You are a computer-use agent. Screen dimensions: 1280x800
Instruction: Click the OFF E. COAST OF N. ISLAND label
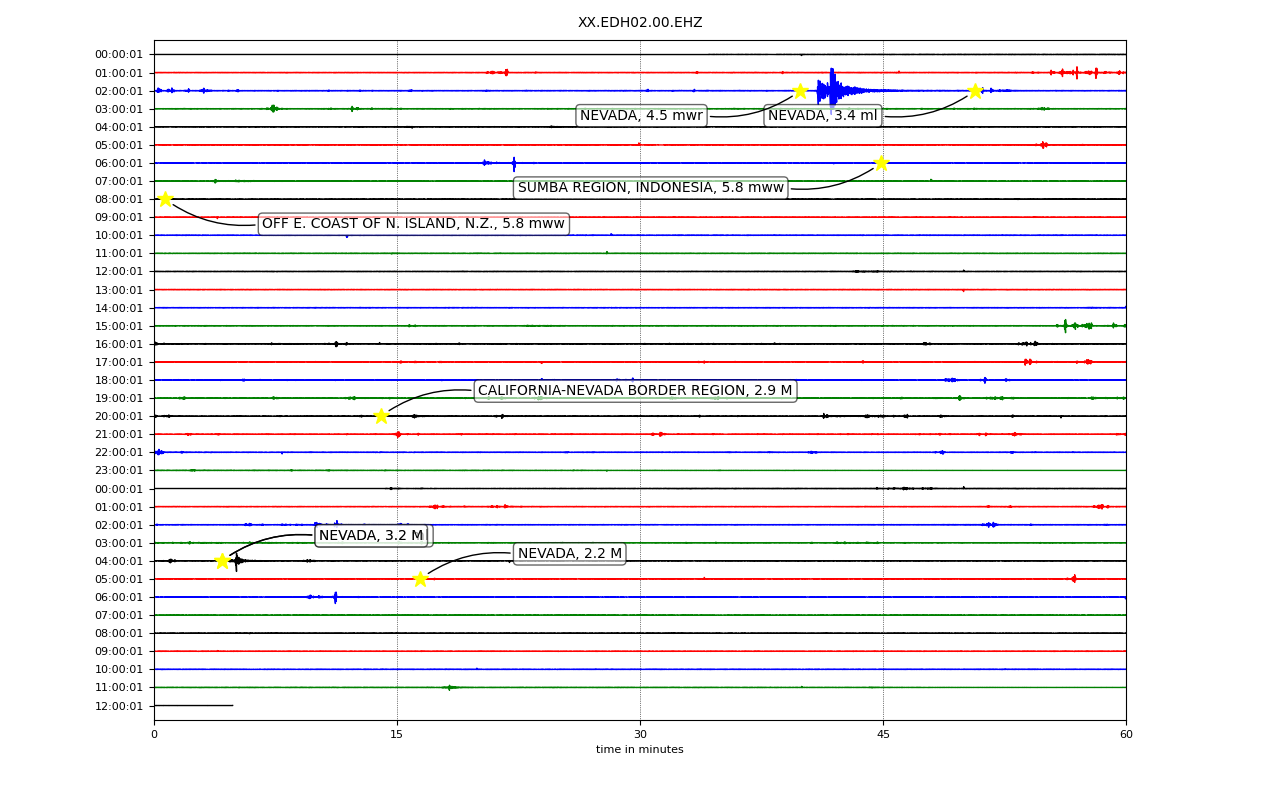pos(413,224)
